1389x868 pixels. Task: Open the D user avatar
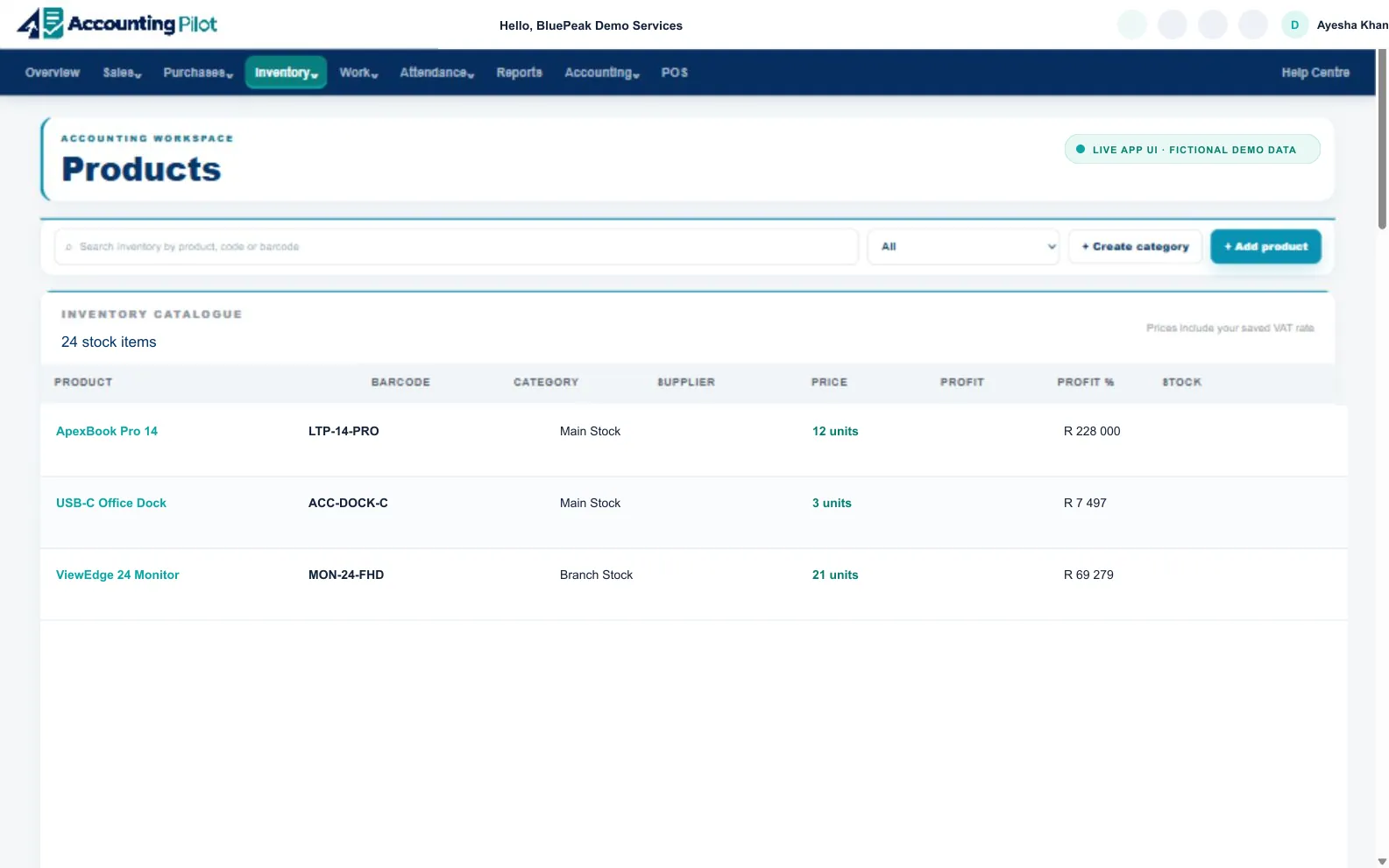1294,25
